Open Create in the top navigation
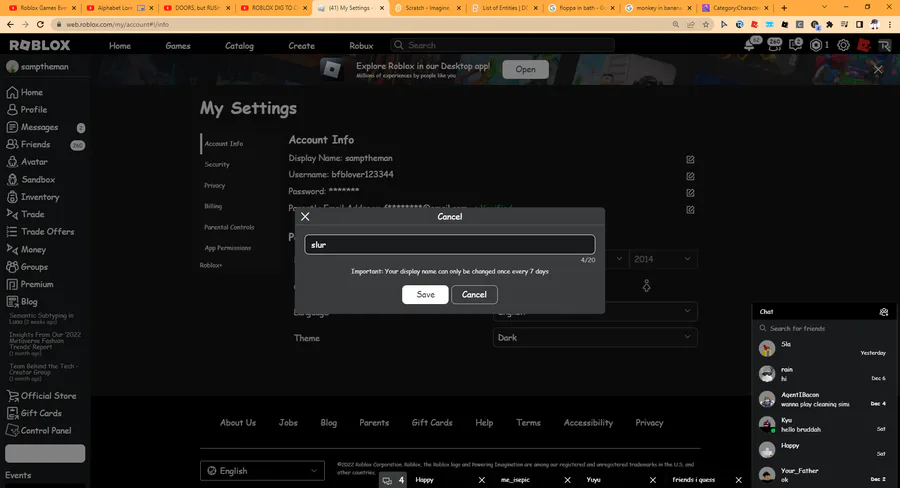This screenshot has width=900, height=488. coord(301,45)
